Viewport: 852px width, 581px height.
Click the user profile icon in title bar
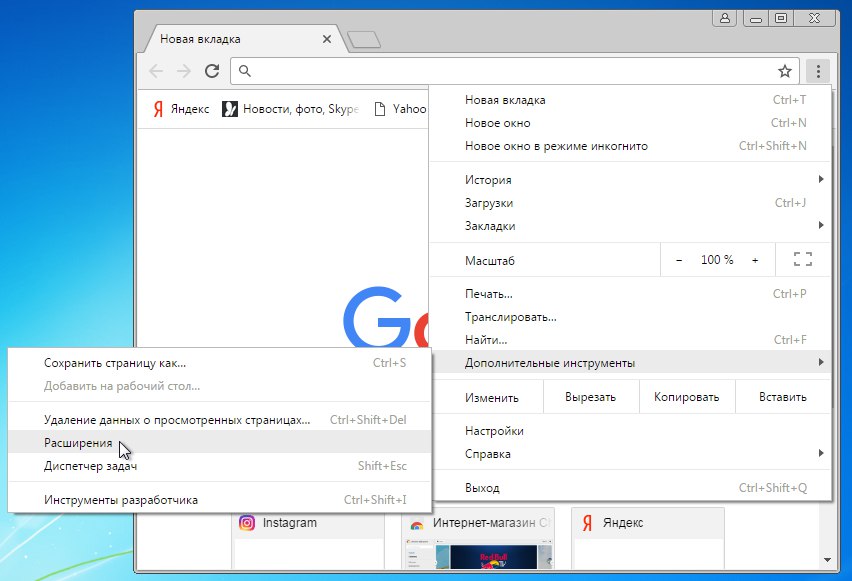[x=725, y=18]
